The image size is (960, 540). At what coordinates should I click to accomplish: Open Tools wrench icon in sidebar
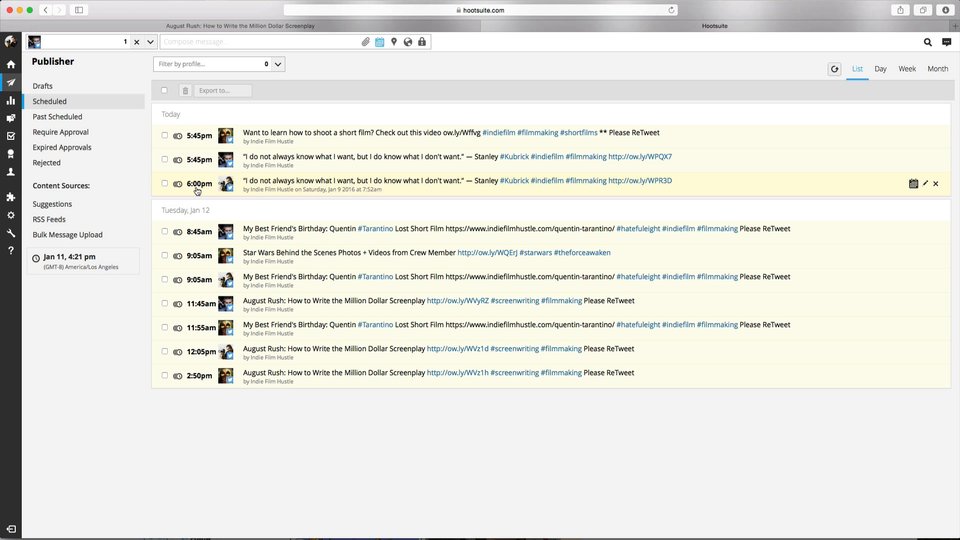[10, 233]
